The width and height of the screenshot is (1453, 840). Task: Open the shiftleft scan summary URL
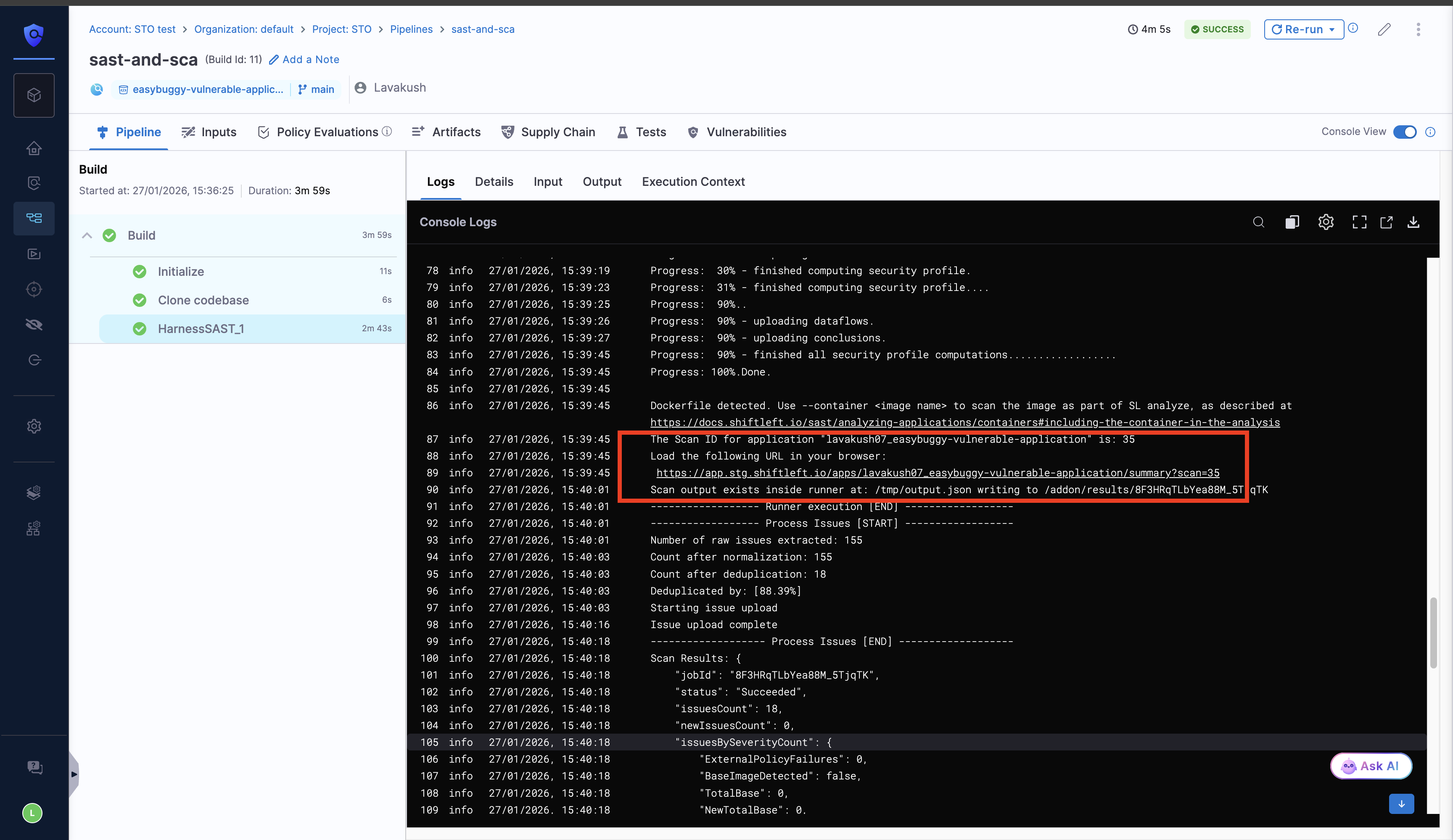(938, 473)
